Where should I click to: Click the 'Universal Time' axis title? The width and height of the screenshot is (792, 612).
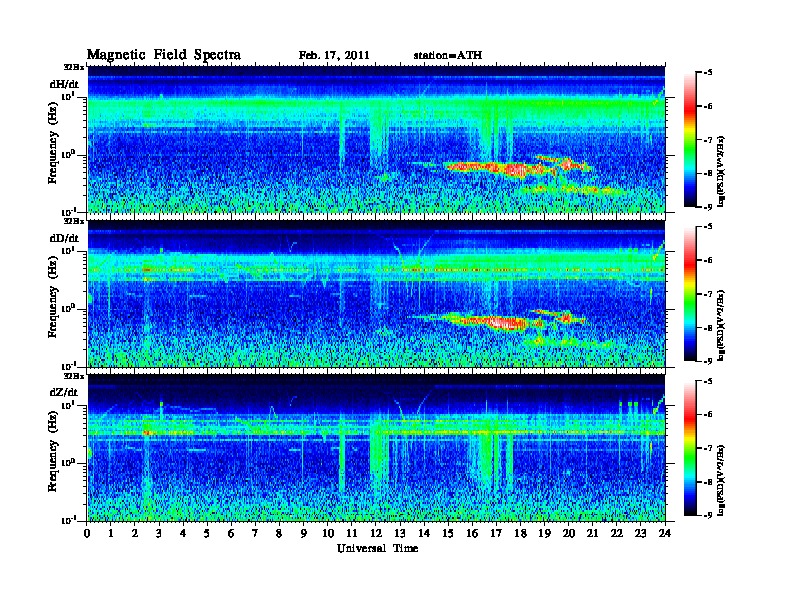(x=377, y=548)
